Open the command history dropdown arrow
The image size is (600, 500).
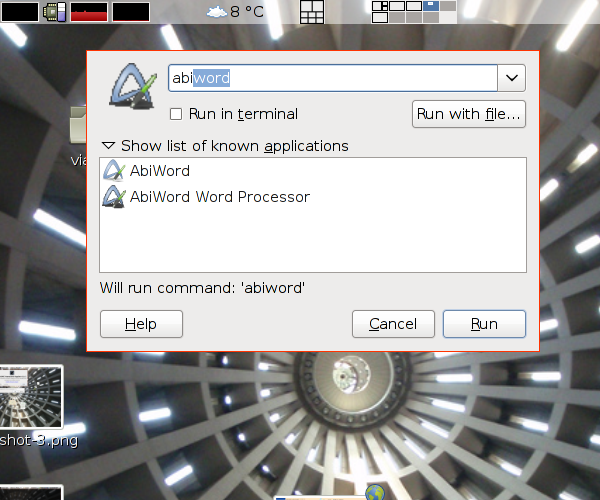pos(512,78)
